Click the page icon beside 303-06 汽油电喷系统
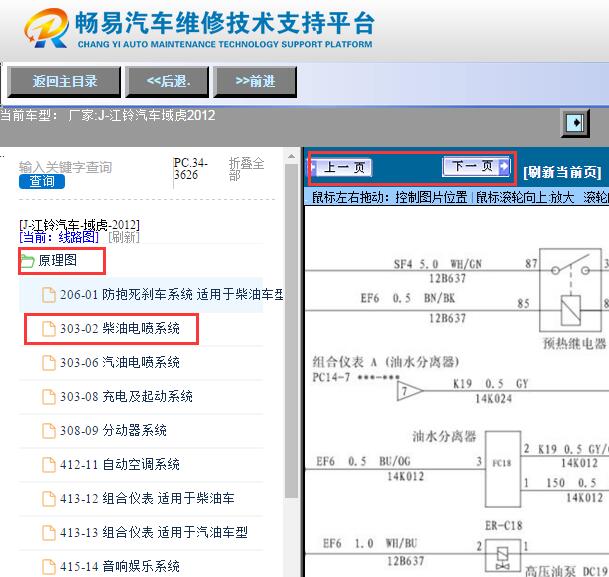The width and height of the screenshot is (609, 577). [x=49, y=363]
